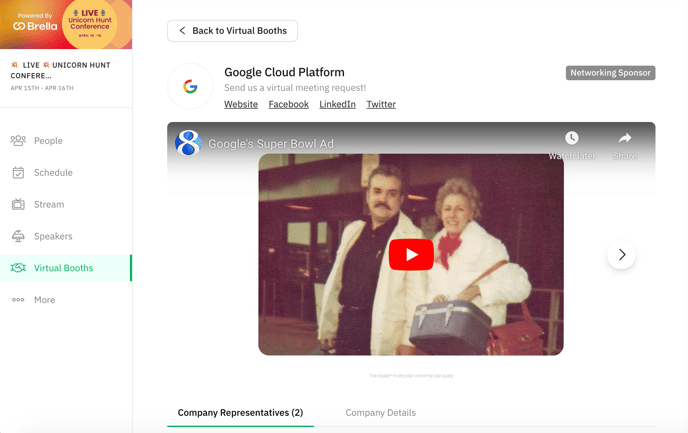Viewport: 688px width, 433px height.
Task: Expand the More menu item
Action: tap(66, 300)
